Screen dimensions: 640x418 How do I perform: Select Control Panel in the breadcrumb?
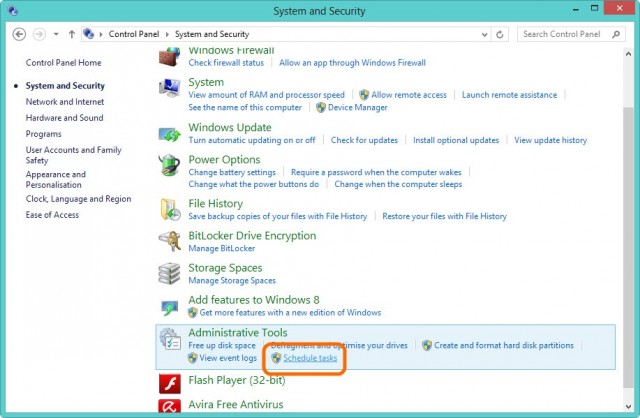pyautogui.click(x=134, y=34)
